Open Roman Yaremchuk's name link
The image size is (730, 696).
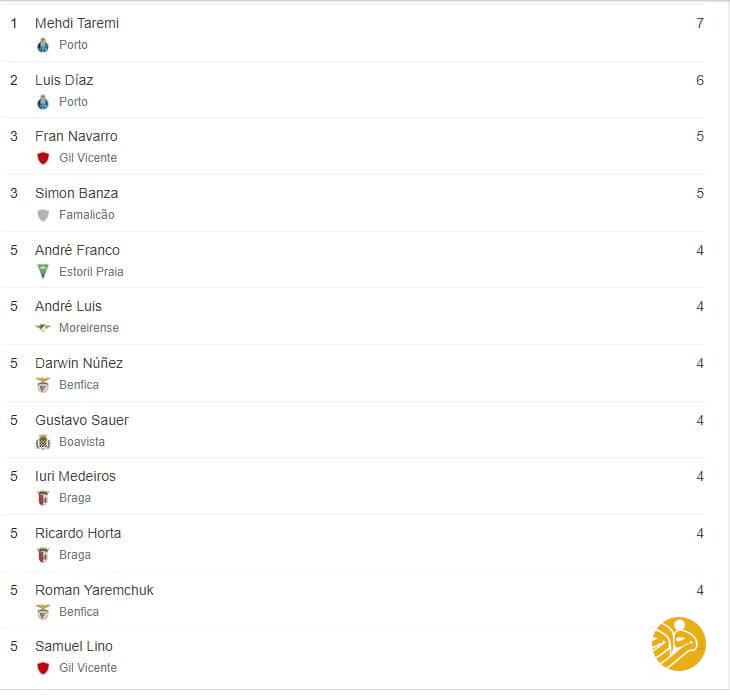coord(94,590)
